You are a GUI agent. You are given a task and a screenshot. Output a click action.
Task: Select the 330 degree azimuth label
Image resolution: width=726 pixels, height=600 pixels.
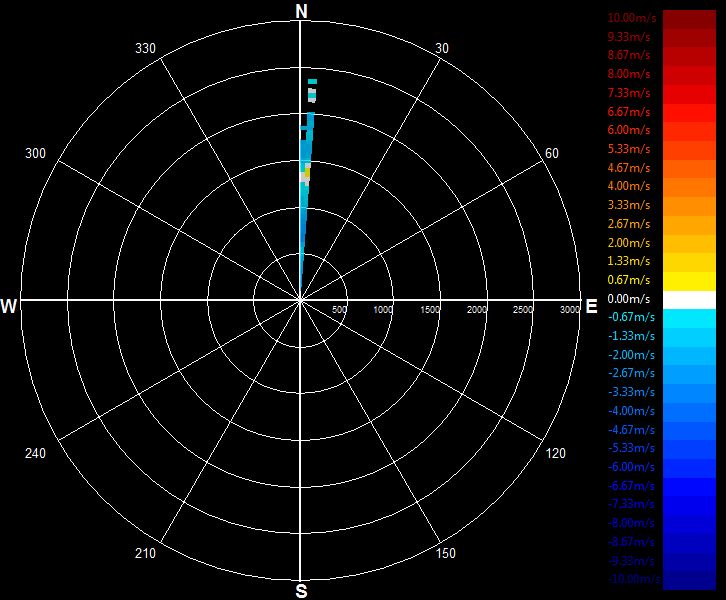tap(145, 48)
